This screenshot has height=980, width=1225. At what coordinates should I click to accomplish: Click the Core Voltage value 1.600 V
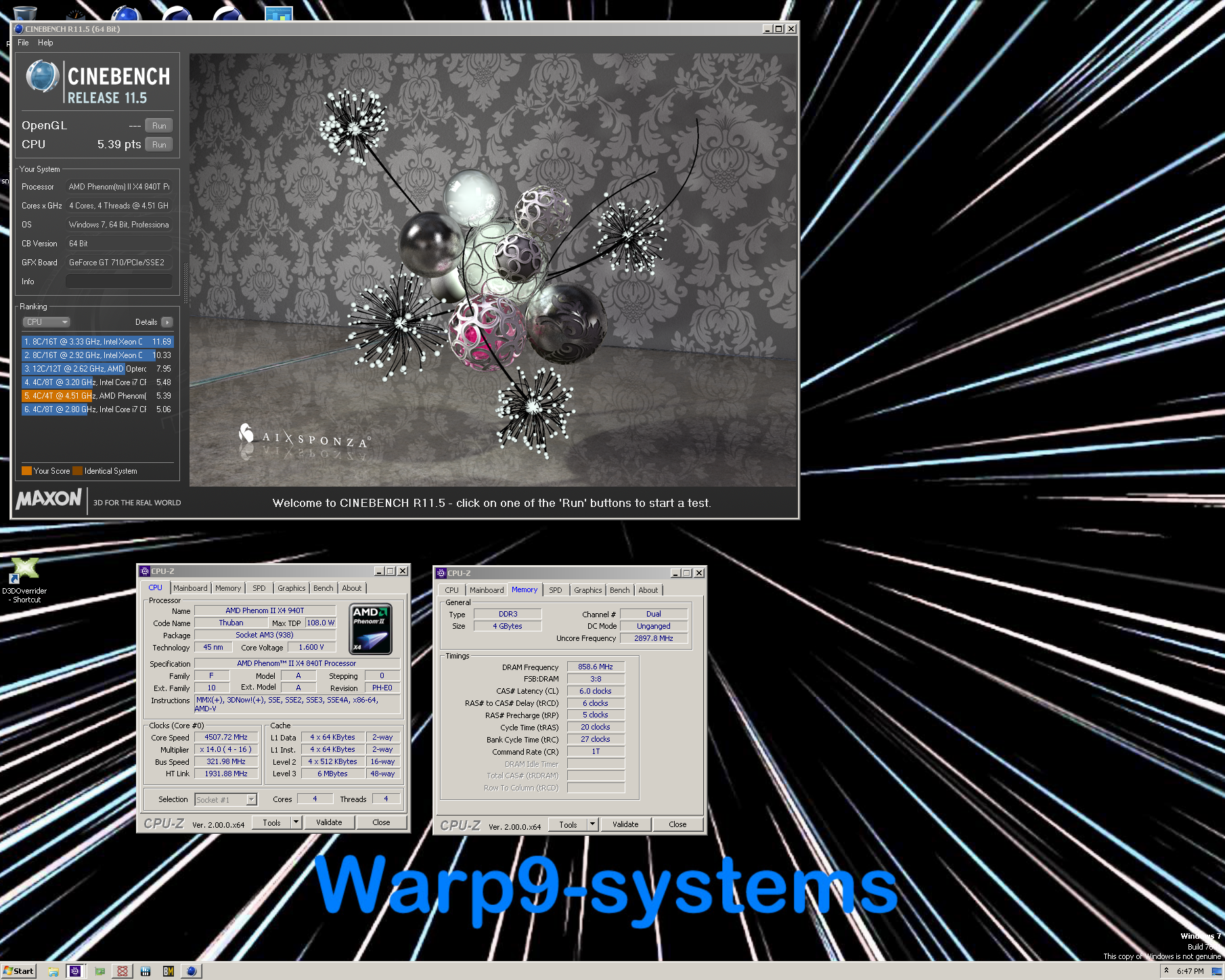coord(311,648)
